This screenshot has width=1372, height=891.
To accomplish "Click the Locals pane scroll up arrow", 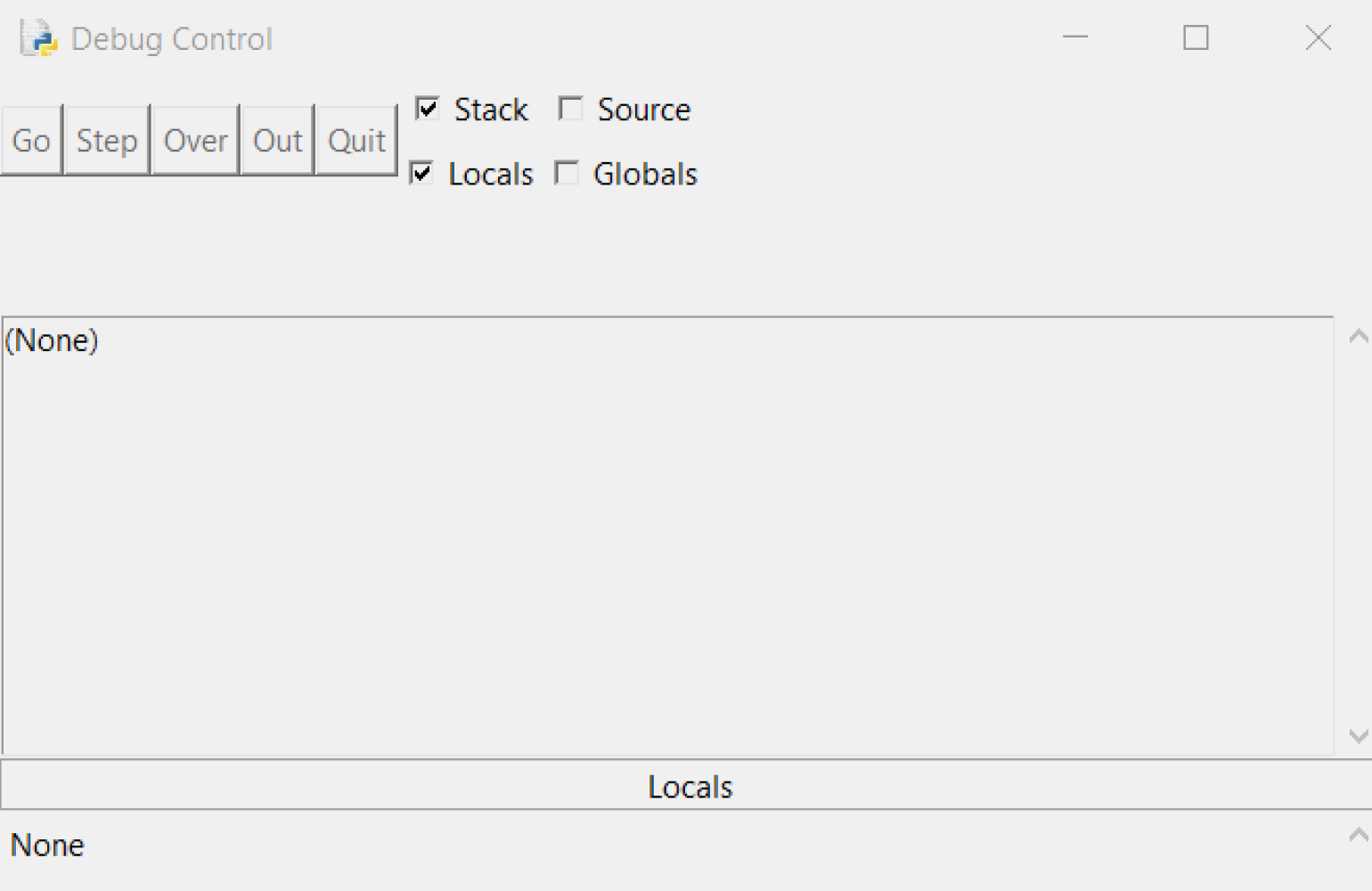I will [1358, 835].
